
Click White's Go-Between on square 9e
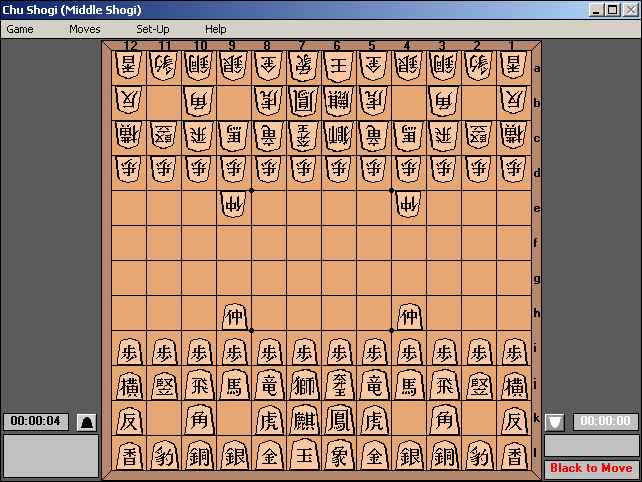pos(234,205)
